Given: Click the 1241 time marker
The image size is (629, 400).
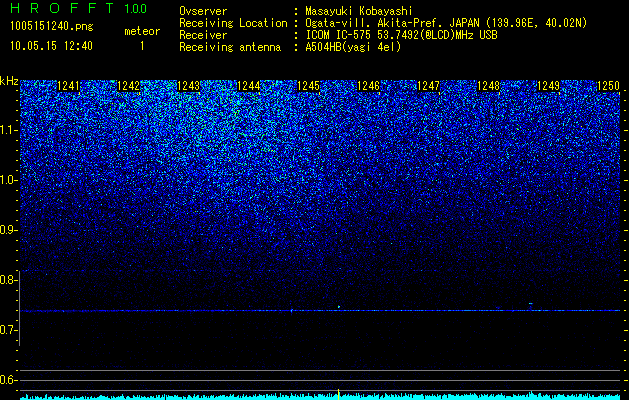Looking at the screenshot, I should pos(69,86).
